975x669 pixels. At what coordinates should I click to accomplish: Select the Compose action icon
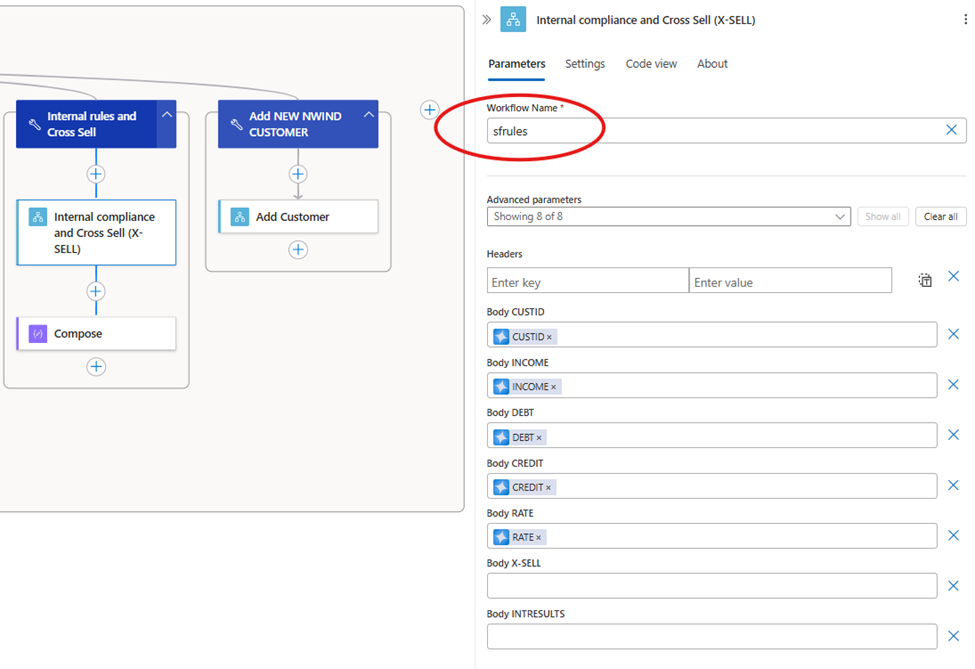tap(38, 334)
